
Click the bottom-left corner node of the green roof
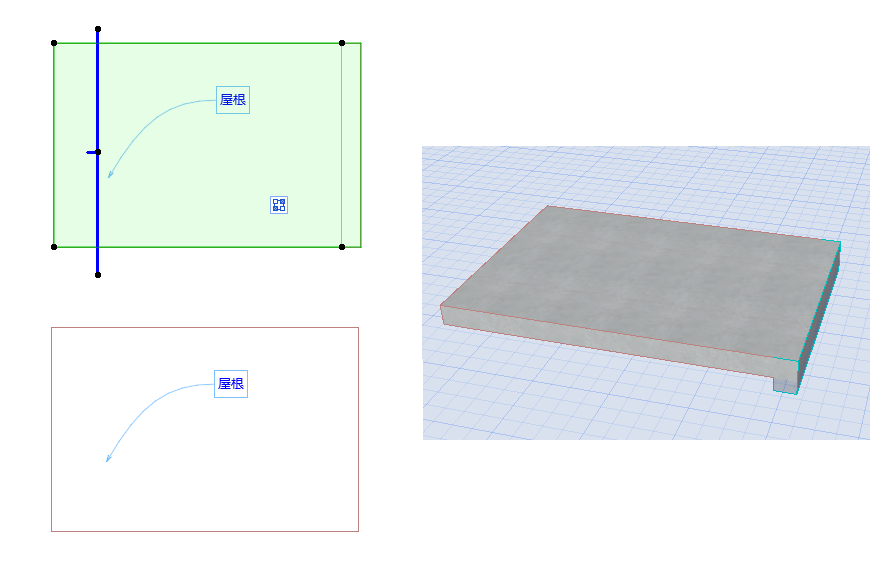tap(54, 247)
